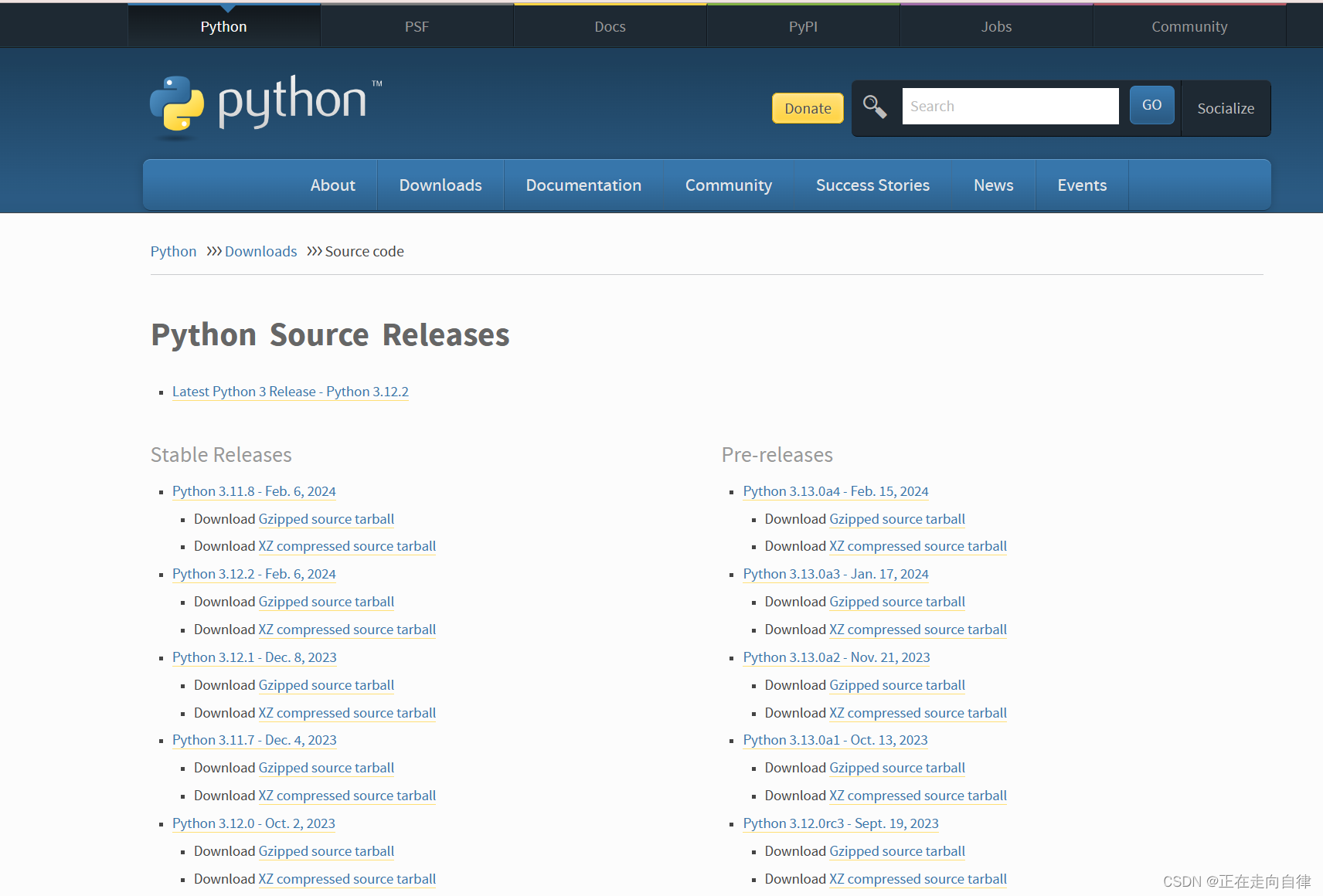The image size is (1323, 896).
Task: Open the Python 3.11.8 release link
Action: pyautogui.click(x=253, y=491)
